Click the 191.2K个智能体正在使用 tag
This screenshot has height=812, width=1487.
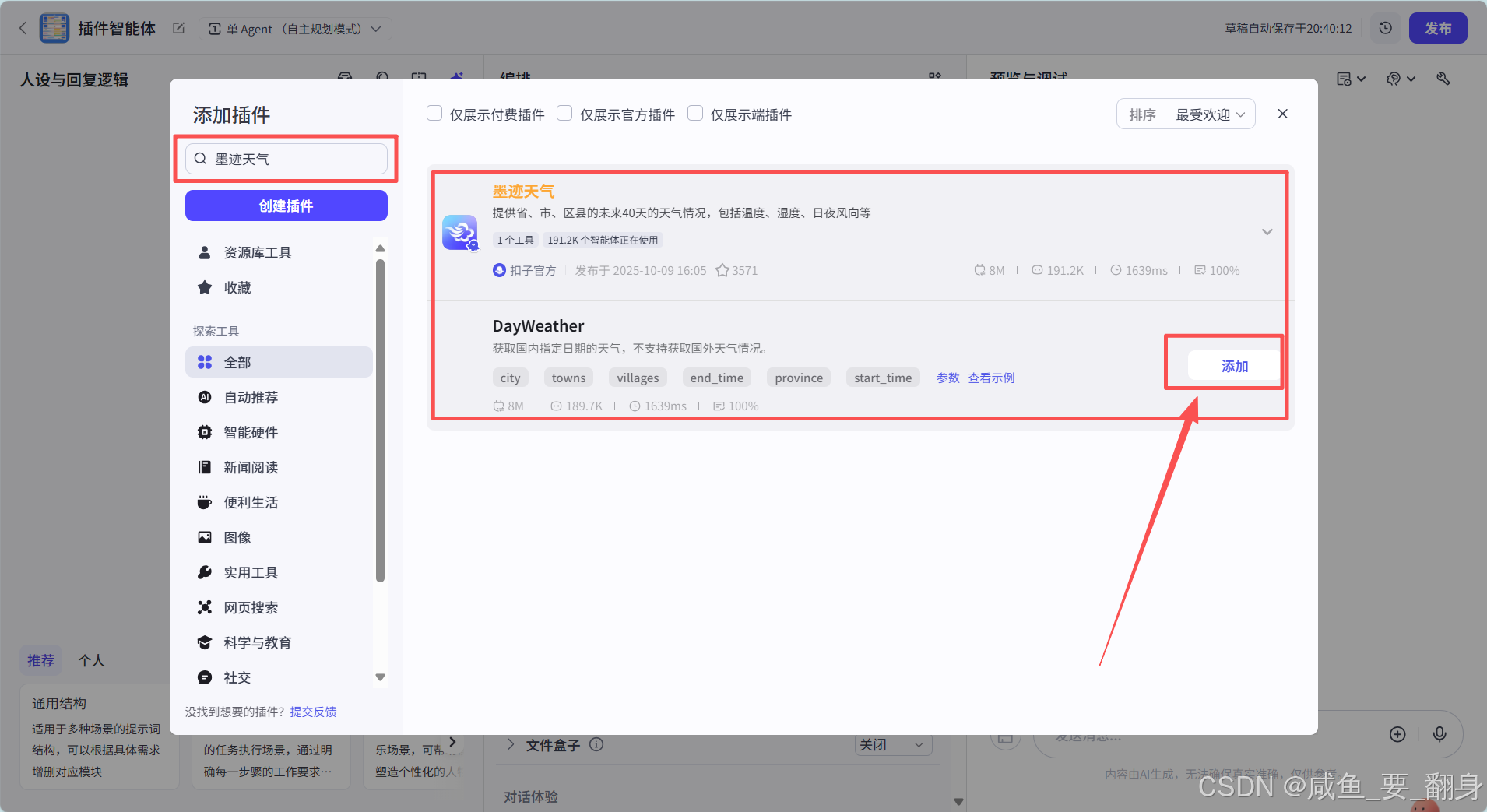[x=603, y=240]
